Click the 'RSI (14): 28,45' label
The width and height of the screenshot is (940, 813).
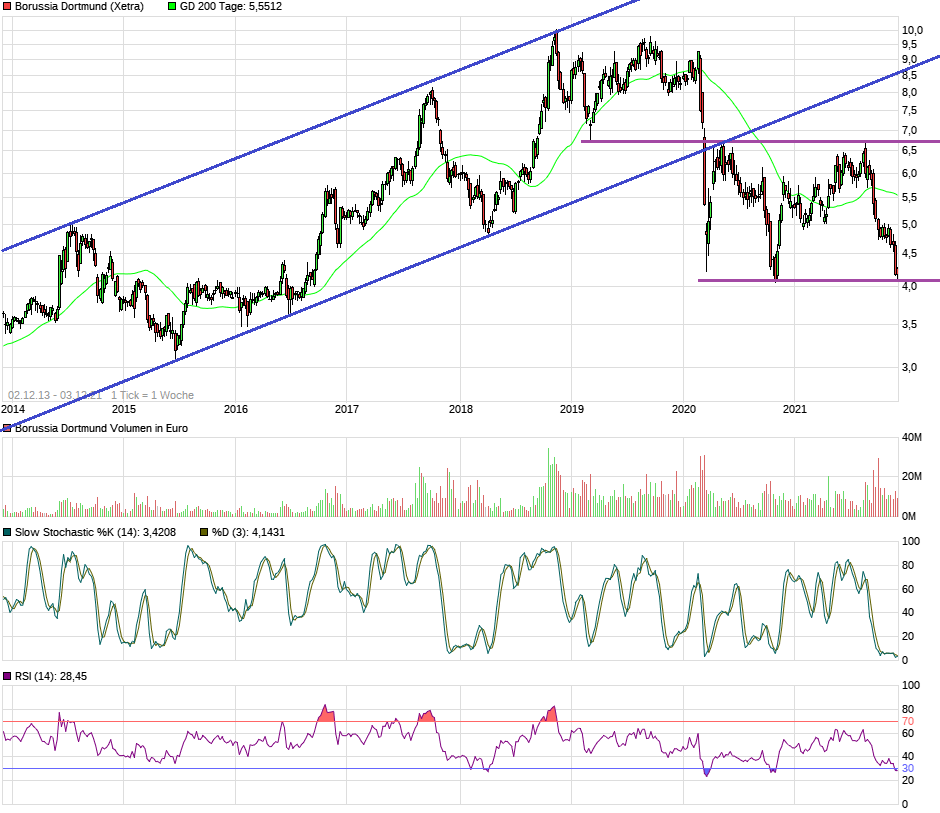click(51, 676)
